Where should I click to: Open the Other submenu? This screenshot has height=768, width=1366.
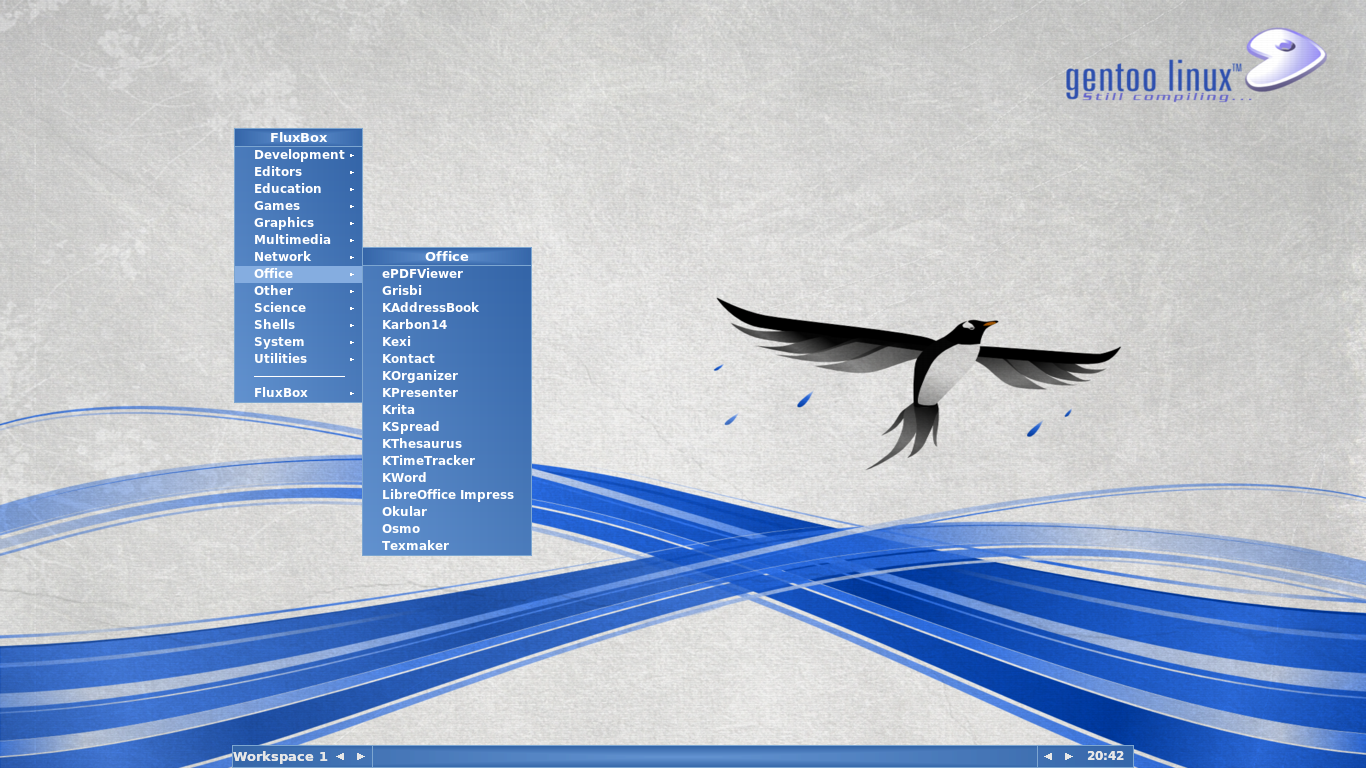[298, 291]
